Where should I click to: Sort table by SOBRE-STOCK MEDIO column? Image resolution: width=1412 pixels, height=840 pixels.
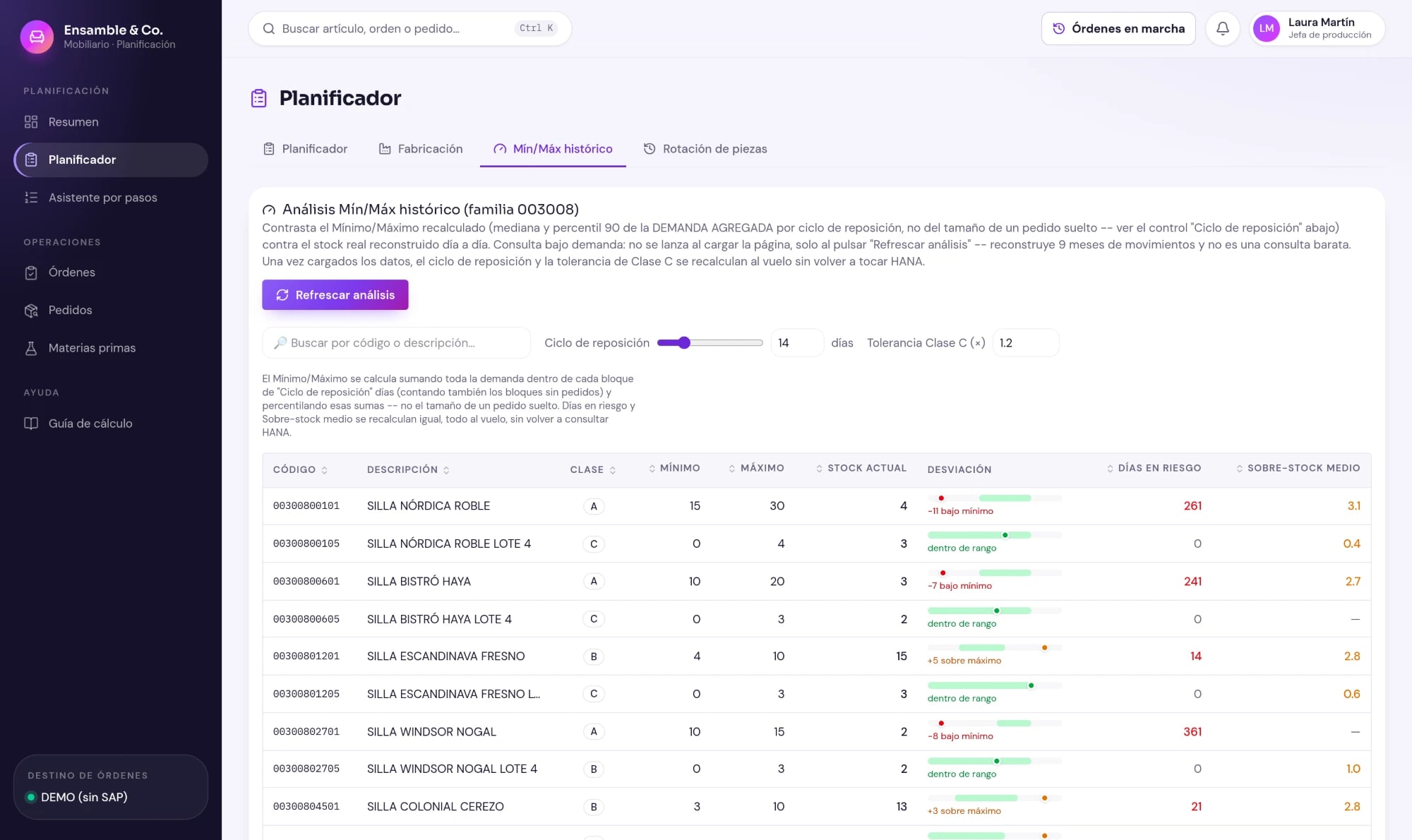[1298, 469]
